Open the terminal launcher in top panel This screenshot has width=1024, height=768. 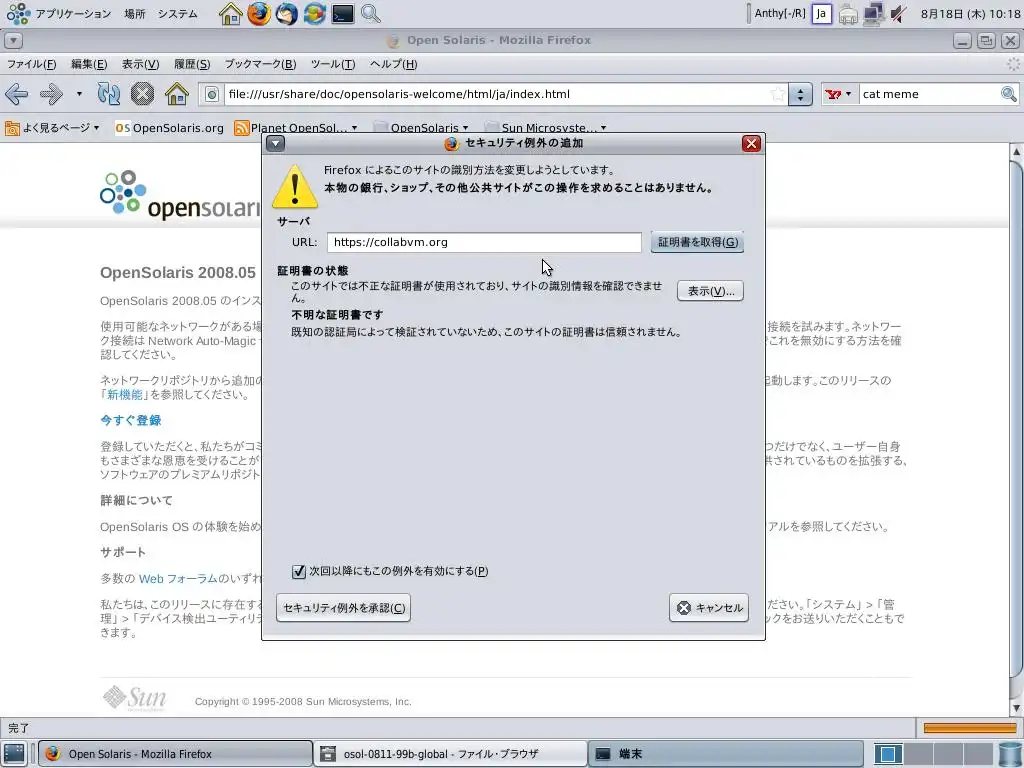click(342, 14)
